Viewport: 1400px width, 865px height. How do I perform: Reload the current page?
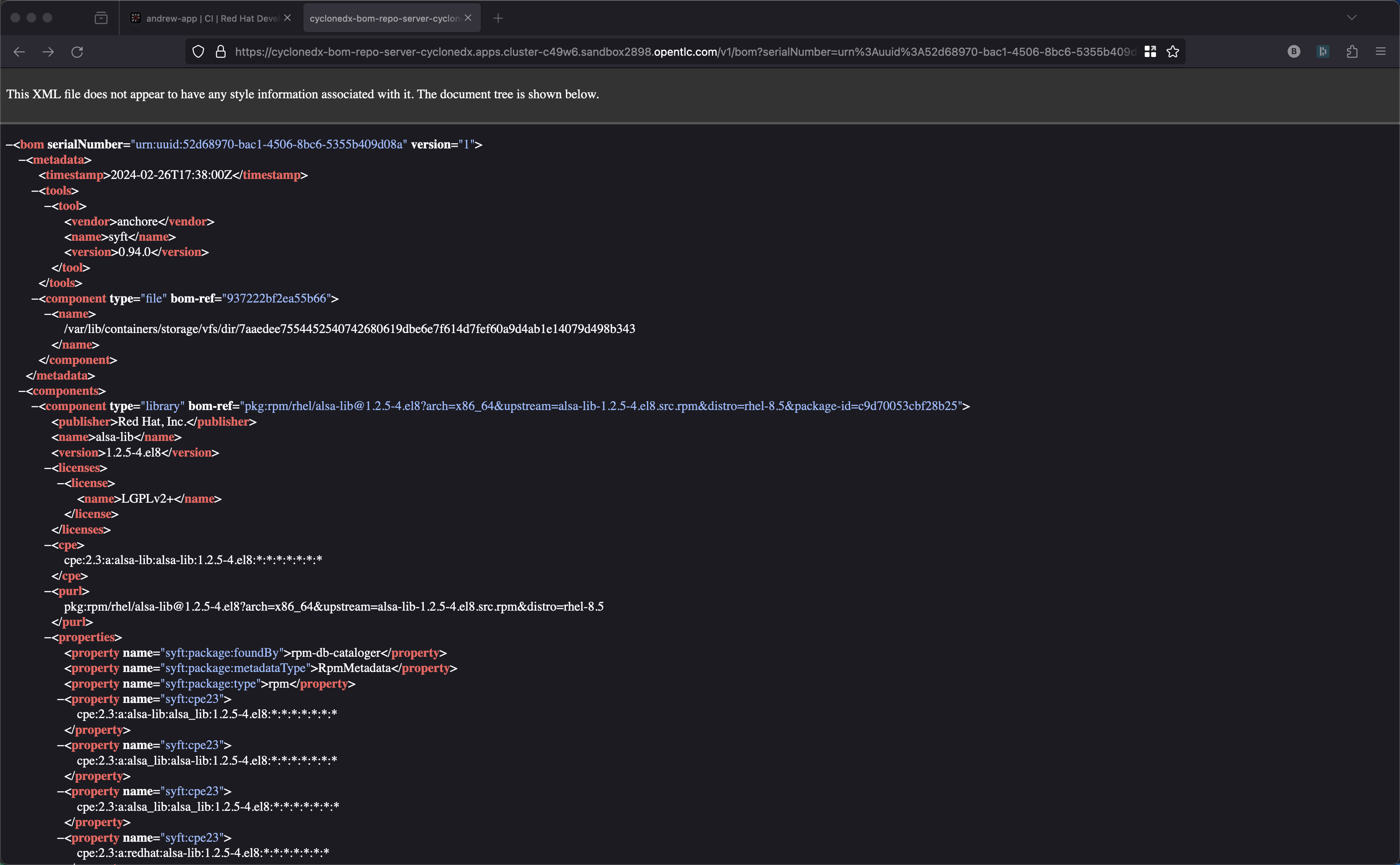point(77,52)
